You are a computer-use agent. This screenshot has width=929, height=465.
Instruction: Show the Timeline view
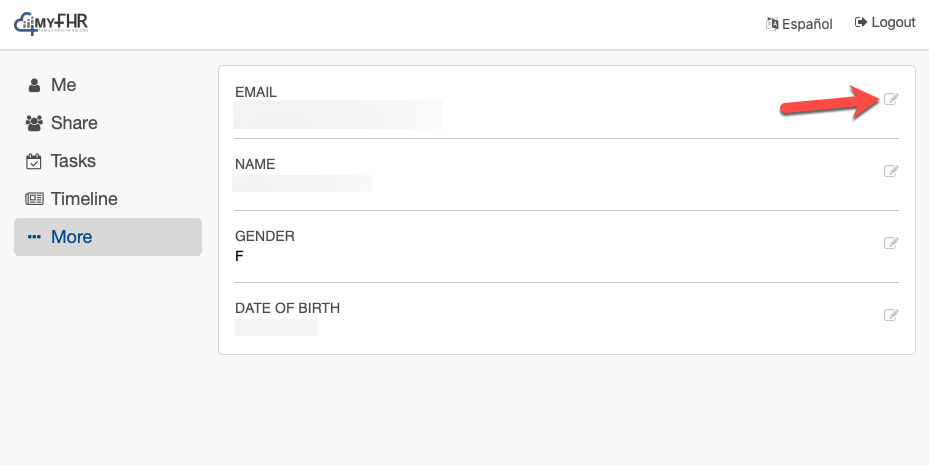(x=84, y=200)
